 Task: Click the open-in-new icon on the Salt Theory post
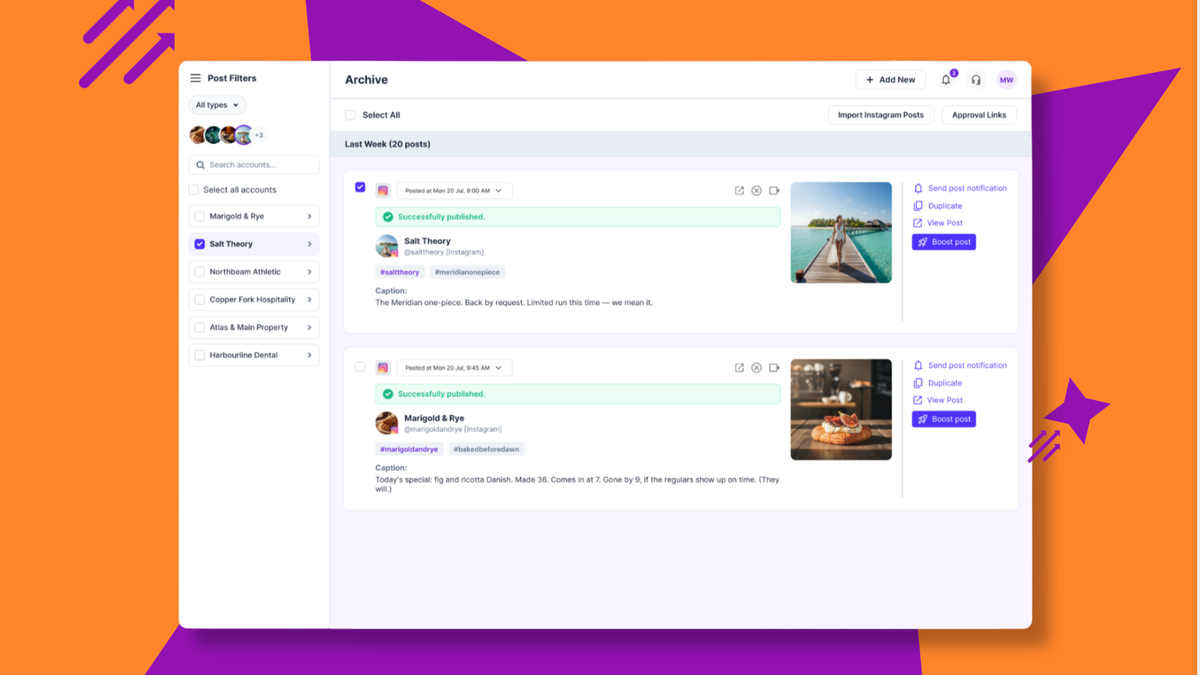tap(739, 190)
